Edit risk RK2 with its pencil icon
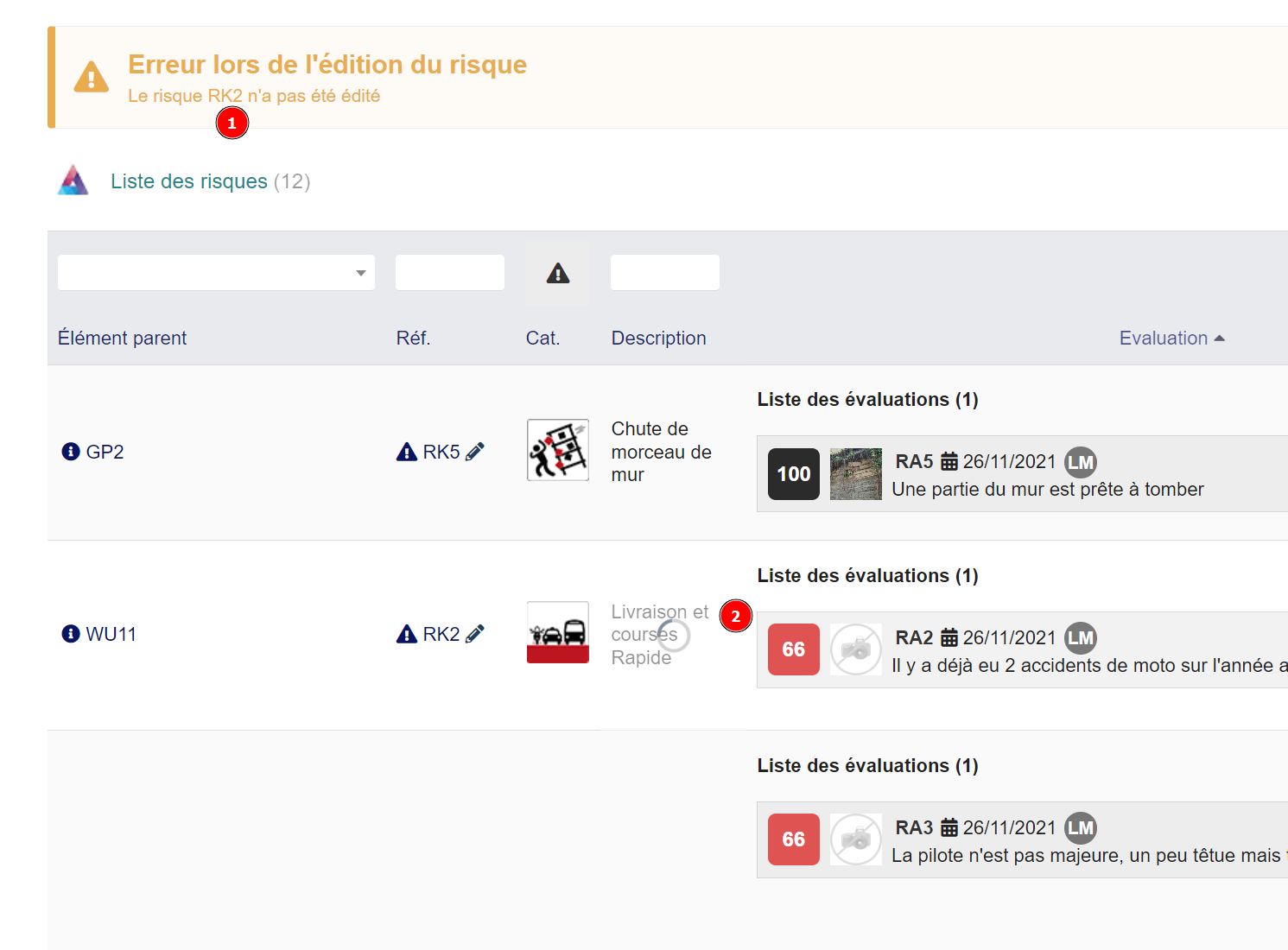1288x950 pixels. [473, 633]
